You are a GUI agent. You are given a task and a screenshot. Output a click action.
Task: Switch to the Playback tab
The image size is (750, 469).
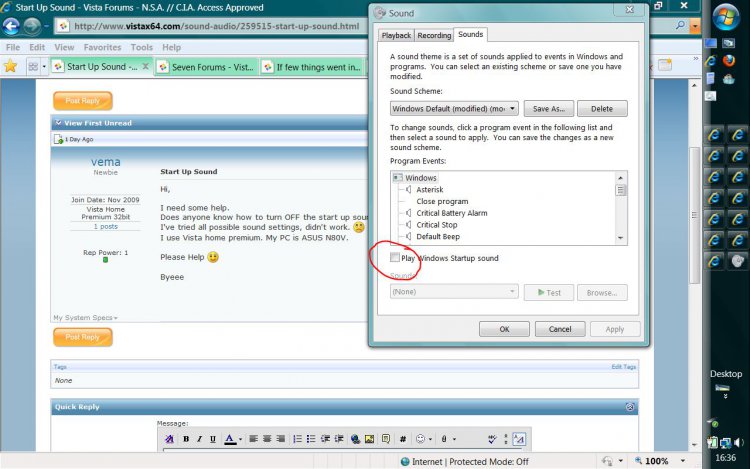[x=396, y=35]
